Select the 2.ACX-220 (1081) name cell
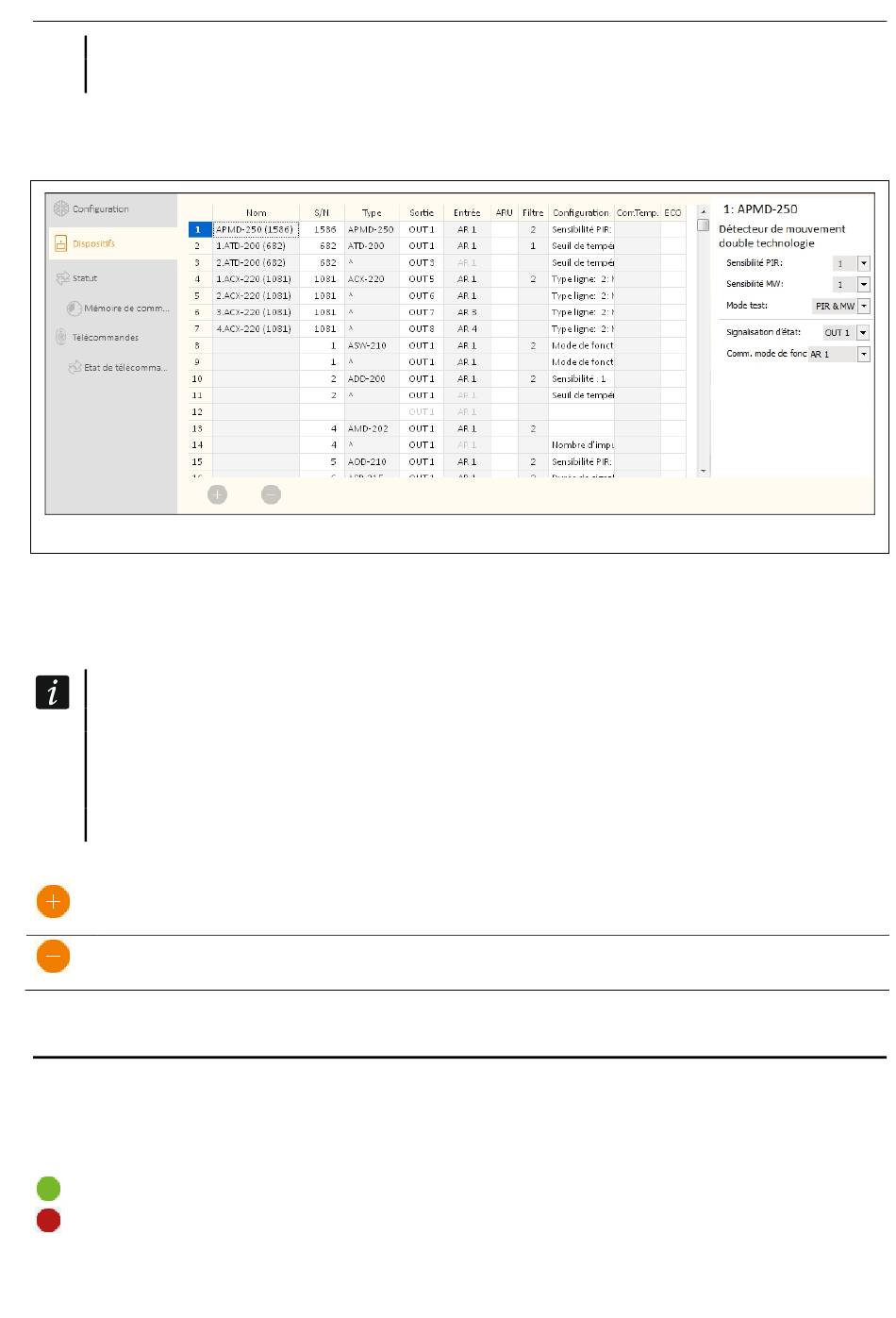 [256, 295]
